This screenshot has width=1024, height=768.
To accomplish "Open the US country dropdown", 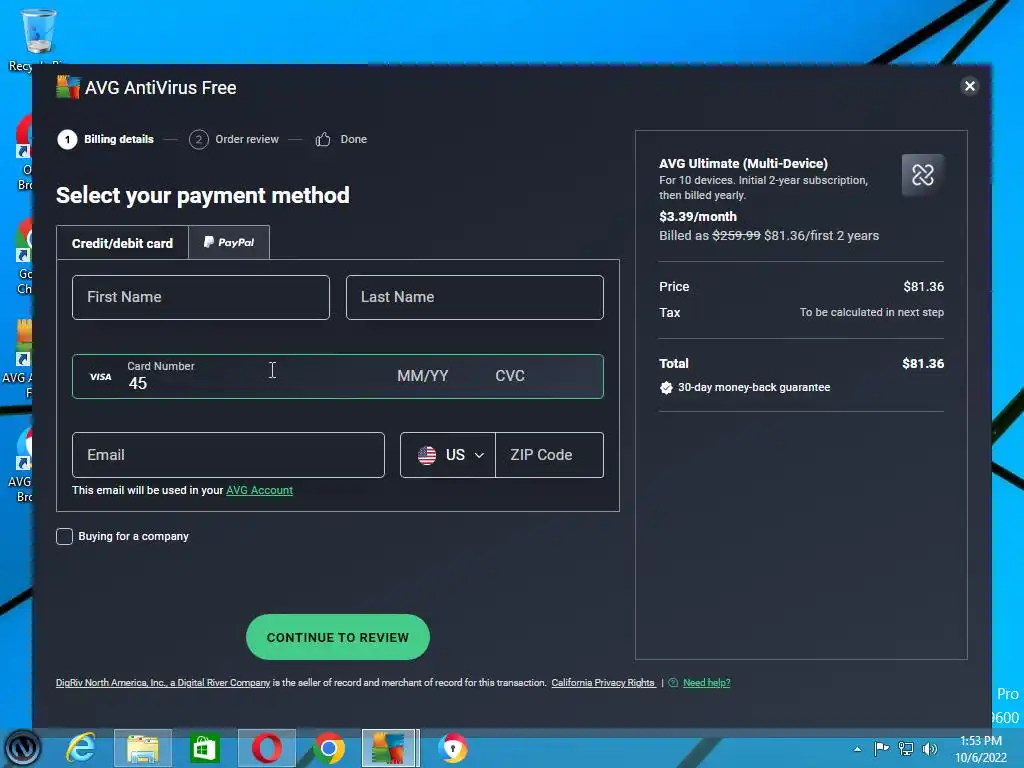I will [448, 455].
